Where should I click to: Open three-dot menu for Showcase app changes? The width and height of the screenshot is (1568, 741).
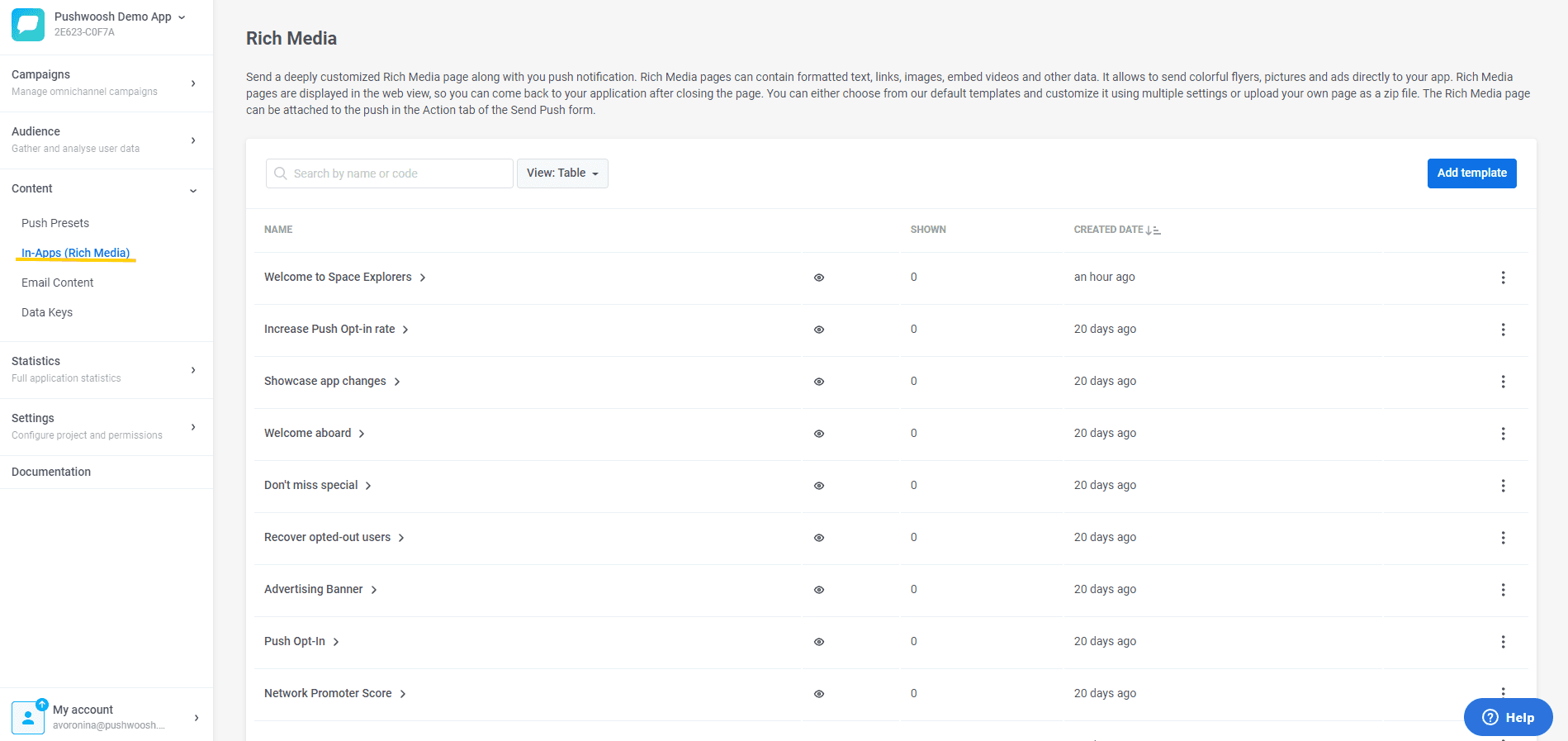[1503, 382]
